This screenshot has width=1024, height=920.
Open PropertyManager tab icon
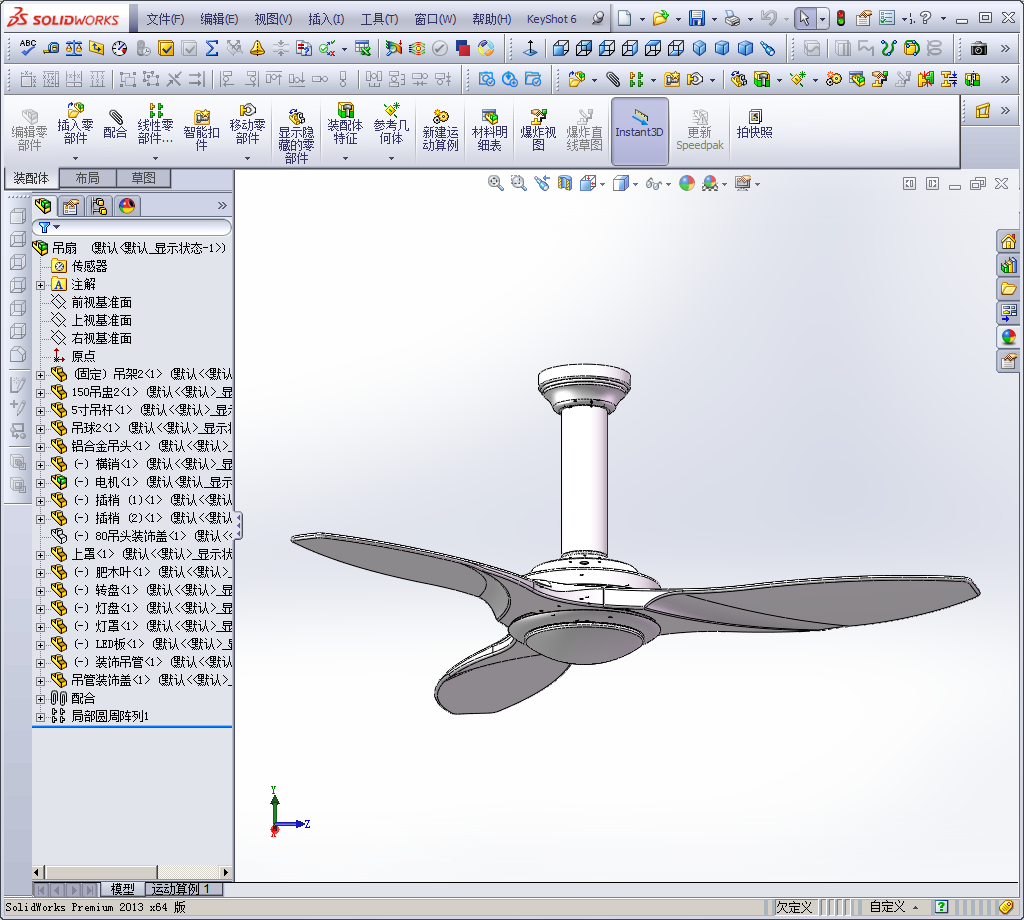[71, 206]
